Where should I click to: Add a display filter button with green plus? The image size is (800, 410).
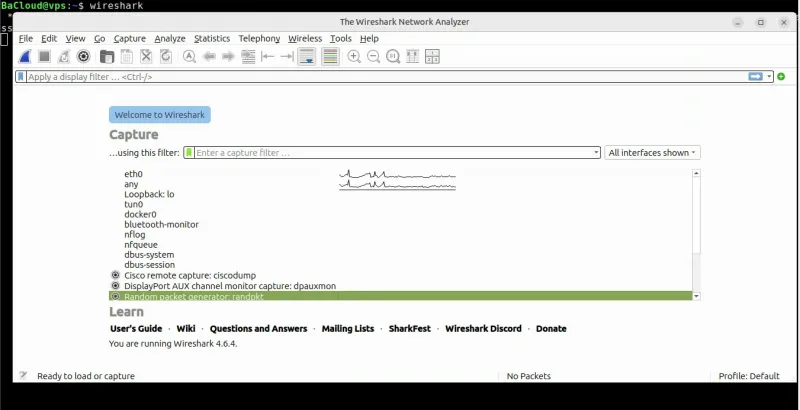coord(781,76)
